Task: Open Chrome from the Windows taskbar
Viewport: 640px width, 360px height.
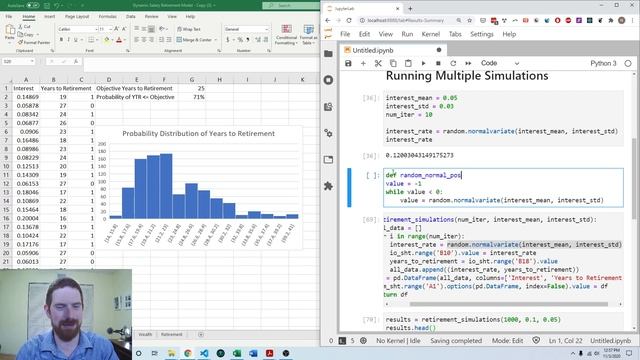Action: point(188,353)
